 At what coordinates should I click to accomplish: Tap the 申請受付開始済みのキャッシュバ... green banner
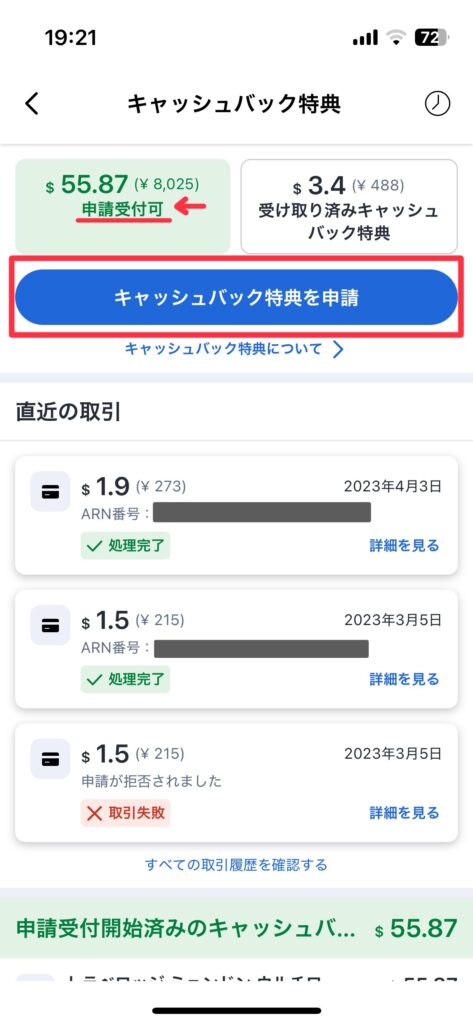point(236,927)
